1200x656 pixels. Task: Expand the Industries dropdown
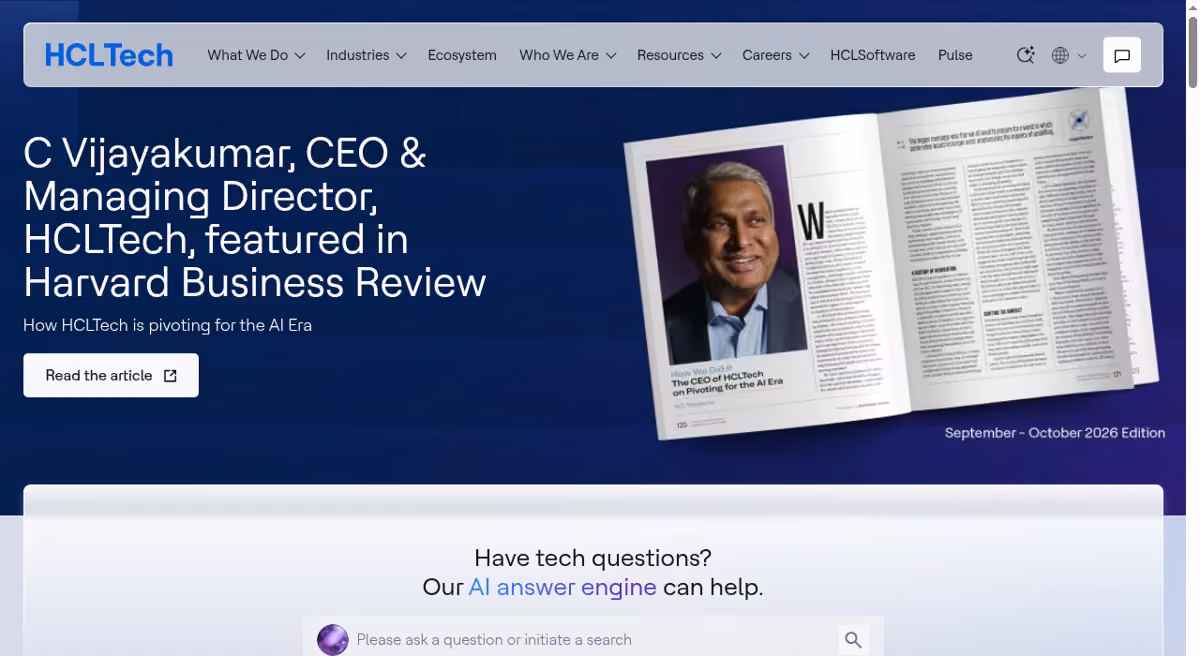366,55
